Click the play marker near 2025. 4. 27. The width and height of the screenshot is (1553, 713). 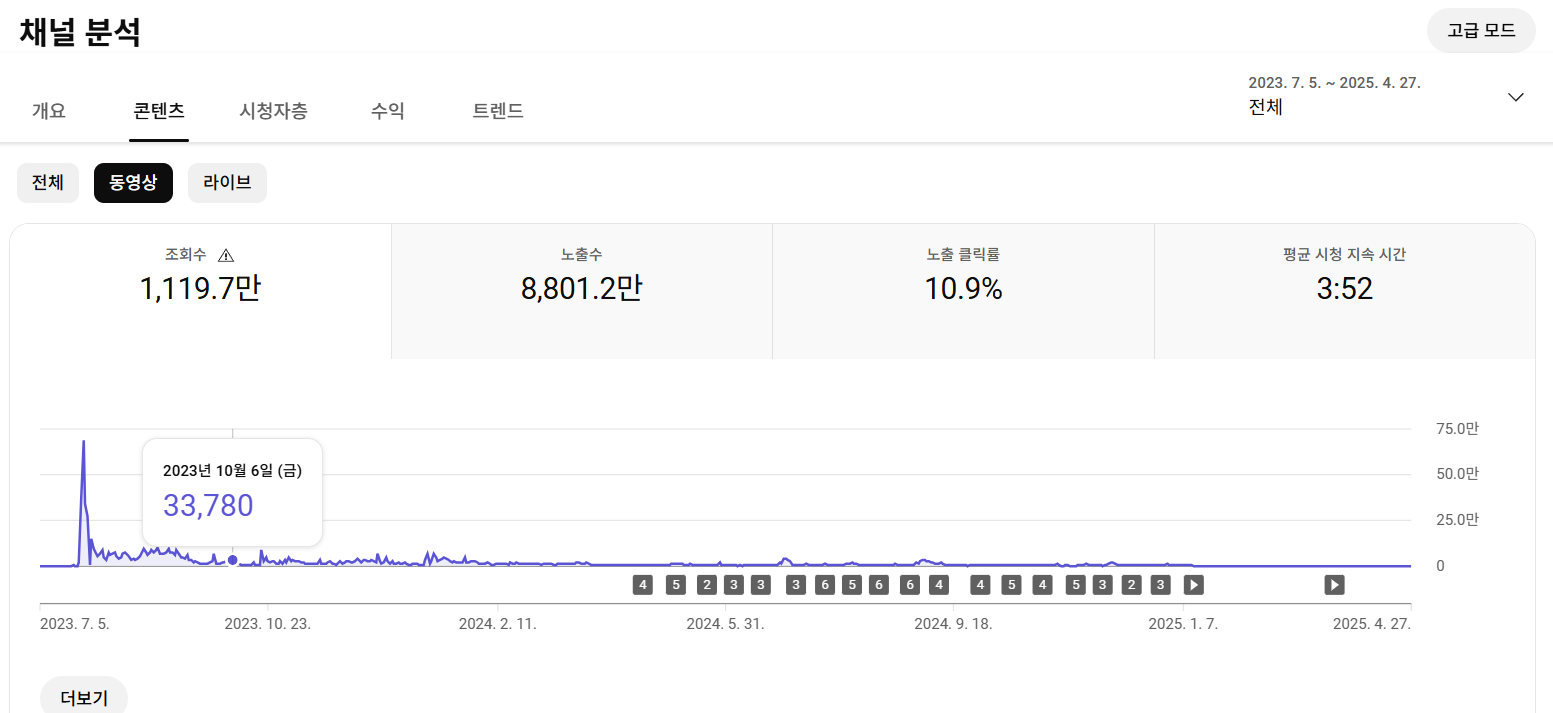point(1334,585)
